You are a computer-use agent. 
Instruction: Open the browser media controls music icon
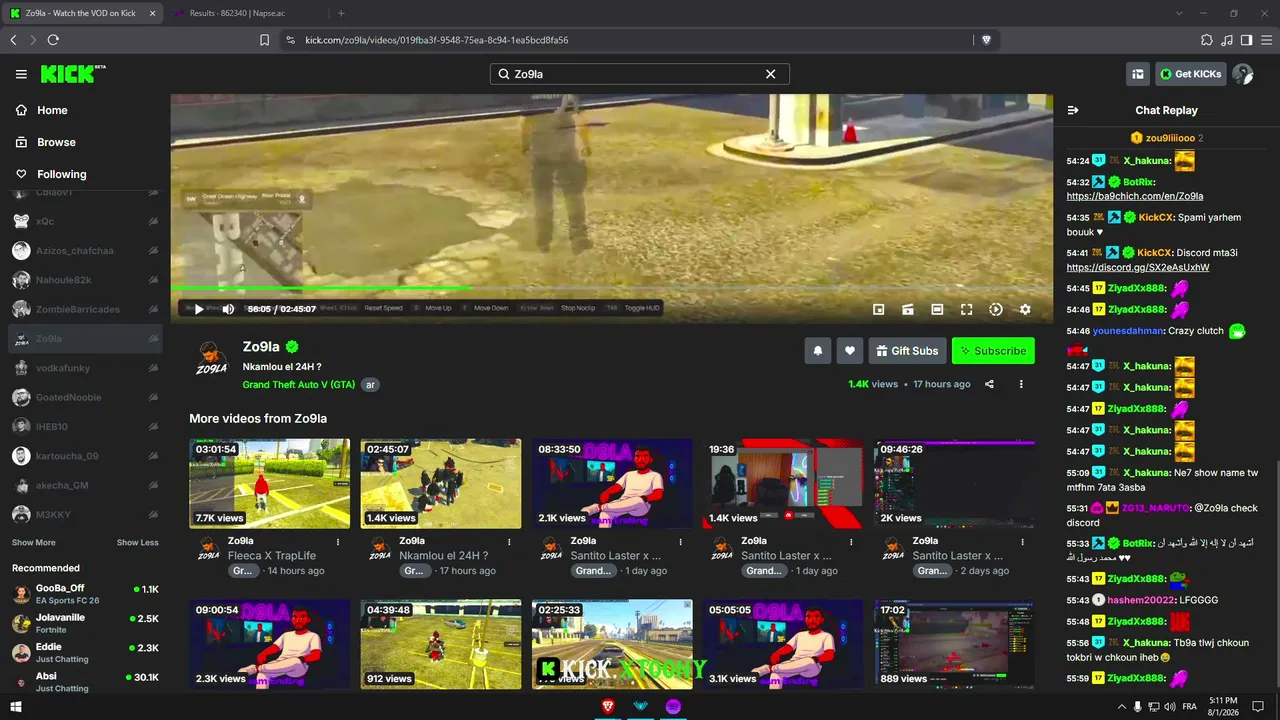1227,40
